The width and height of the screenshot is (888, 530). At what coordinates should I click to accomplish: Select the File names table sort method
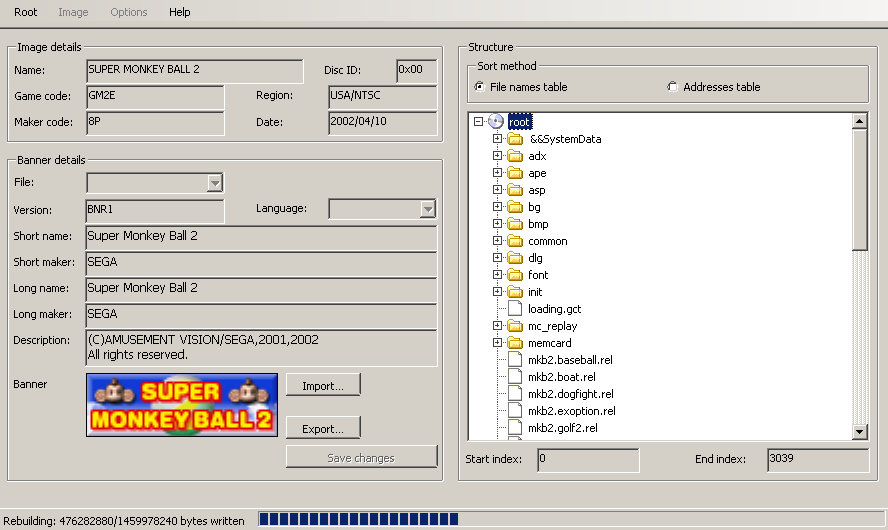480,87
